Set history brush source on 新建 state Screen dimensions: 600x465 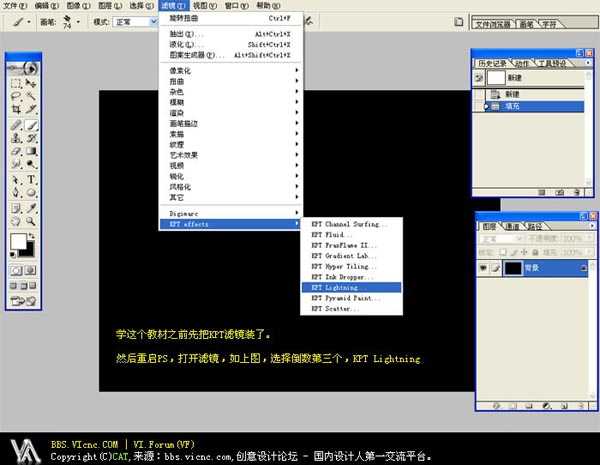[x=479, y=94]
